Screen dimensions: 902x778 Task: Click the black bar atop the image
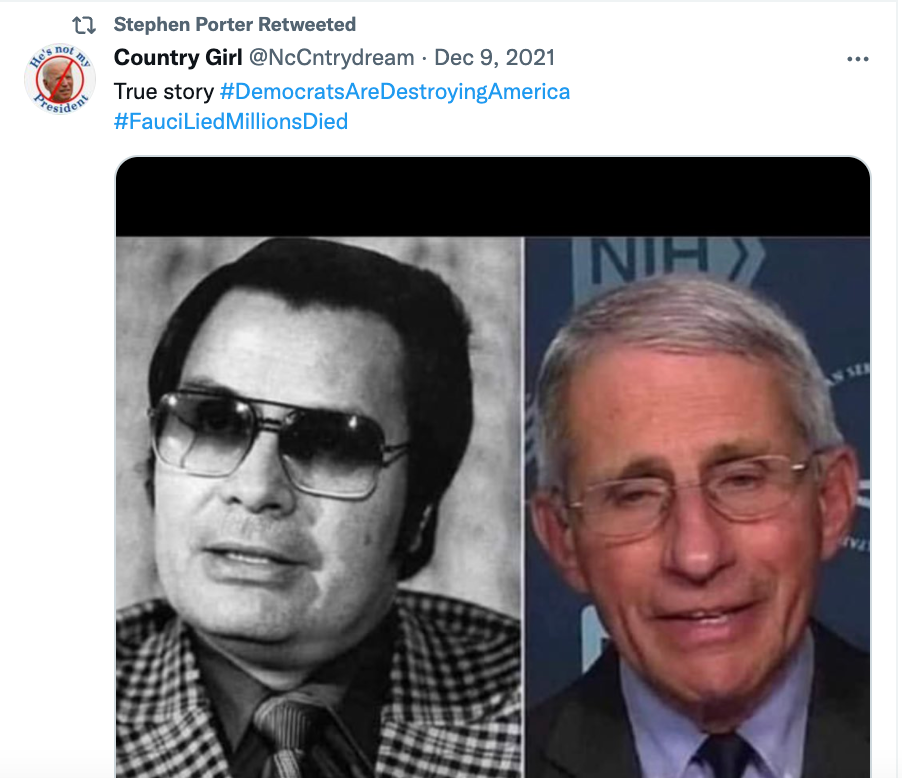click(x=493, y=197)
